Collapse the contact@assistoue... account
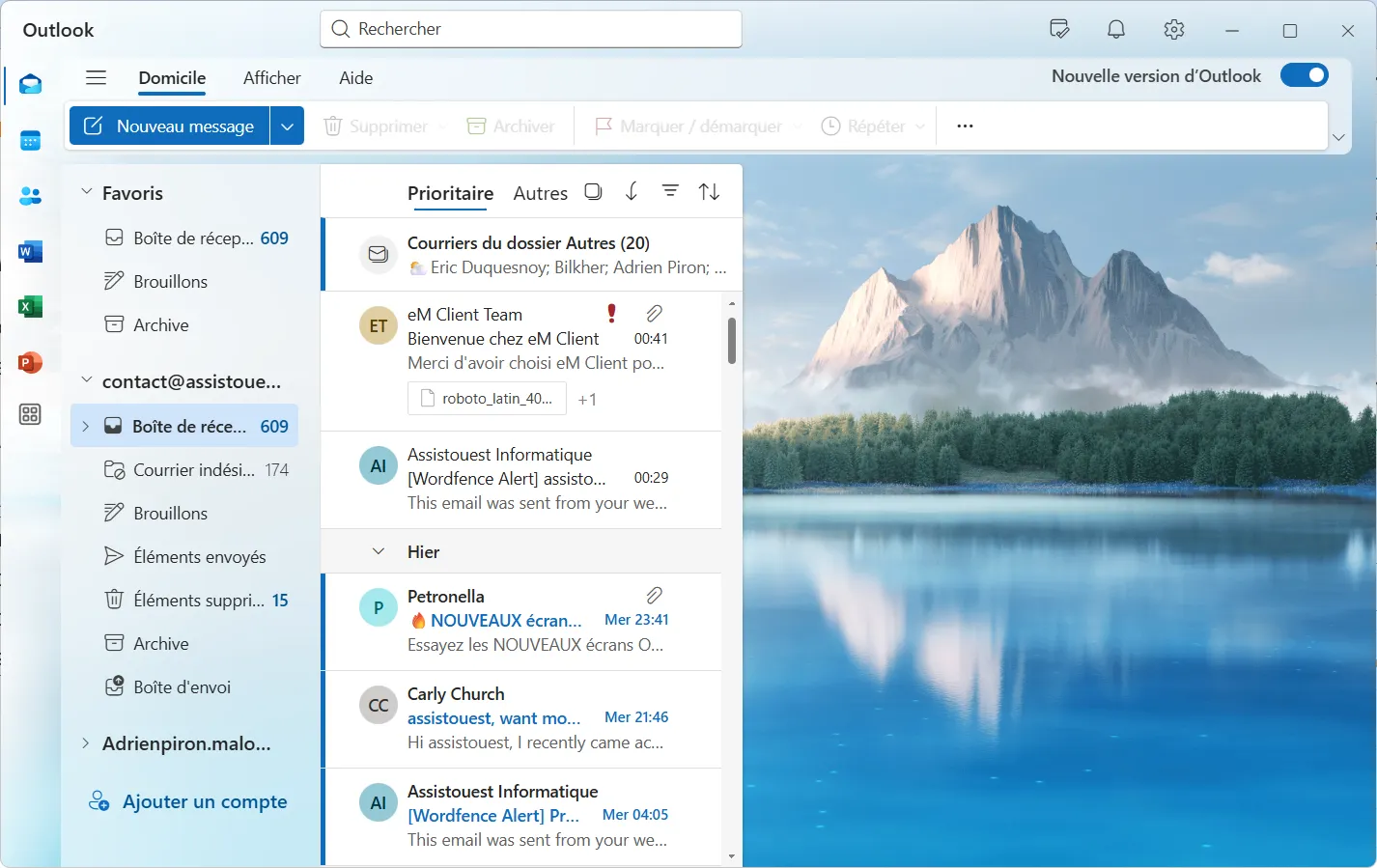Image resolution: width=1377 pixels, height=868 pixels. coord(86,380)
